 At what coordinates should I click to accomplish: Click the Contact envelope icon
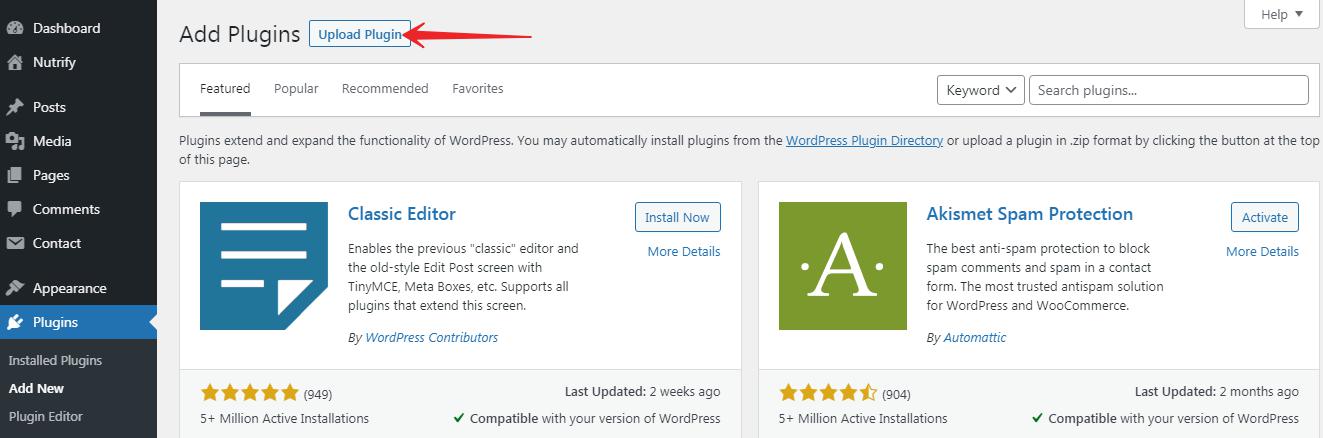coord(15,243)
